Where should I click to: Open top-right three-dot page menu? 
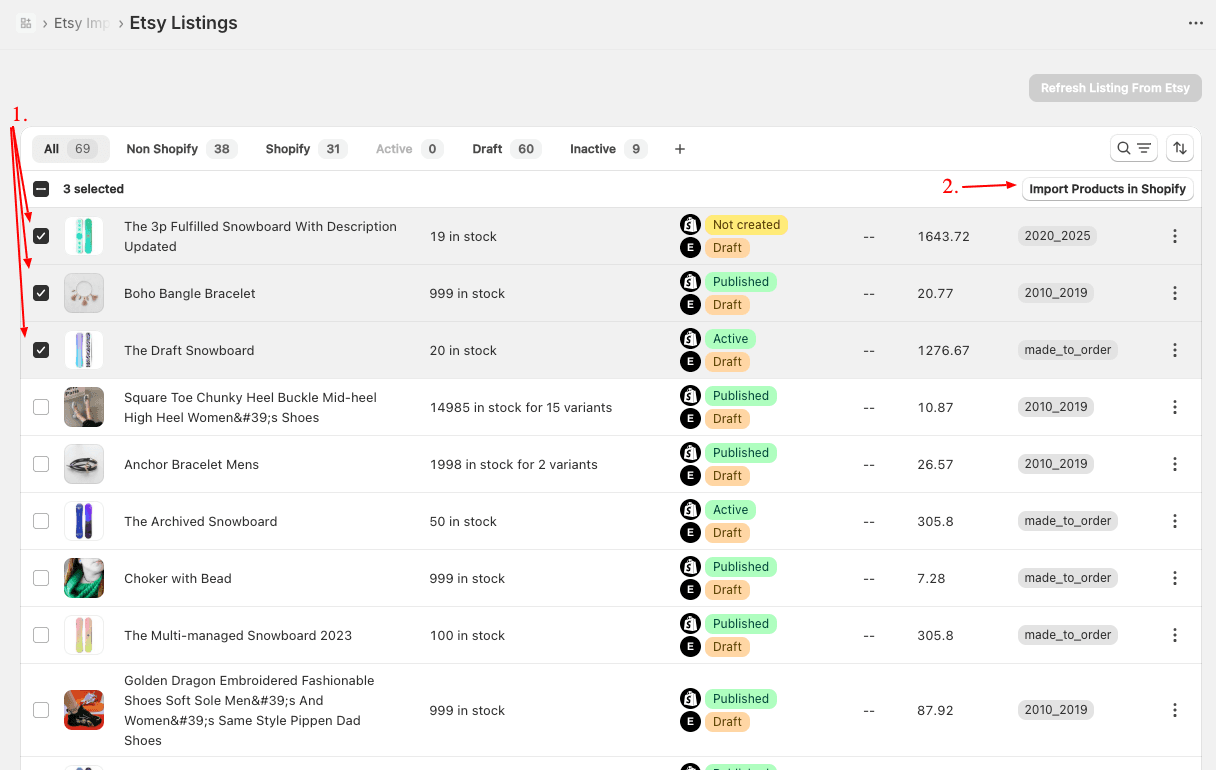coord(1196,23)
